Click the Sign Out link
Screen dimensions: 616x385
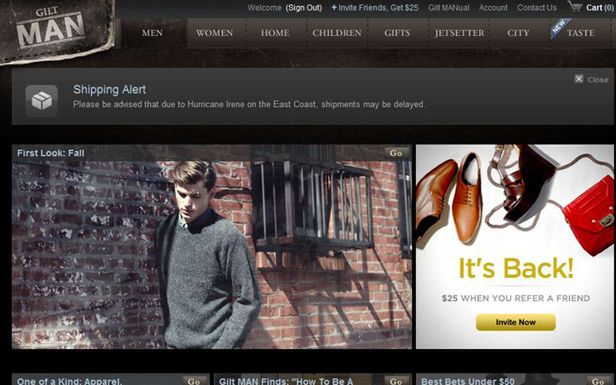click(304, 8)
